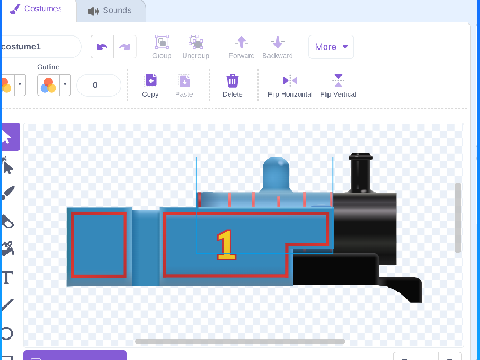Image resolution: width=480 pixels, height=360 pixels.
Task: Expand the Outline color dropdown arrow
Action: click(x=65, y=85)
